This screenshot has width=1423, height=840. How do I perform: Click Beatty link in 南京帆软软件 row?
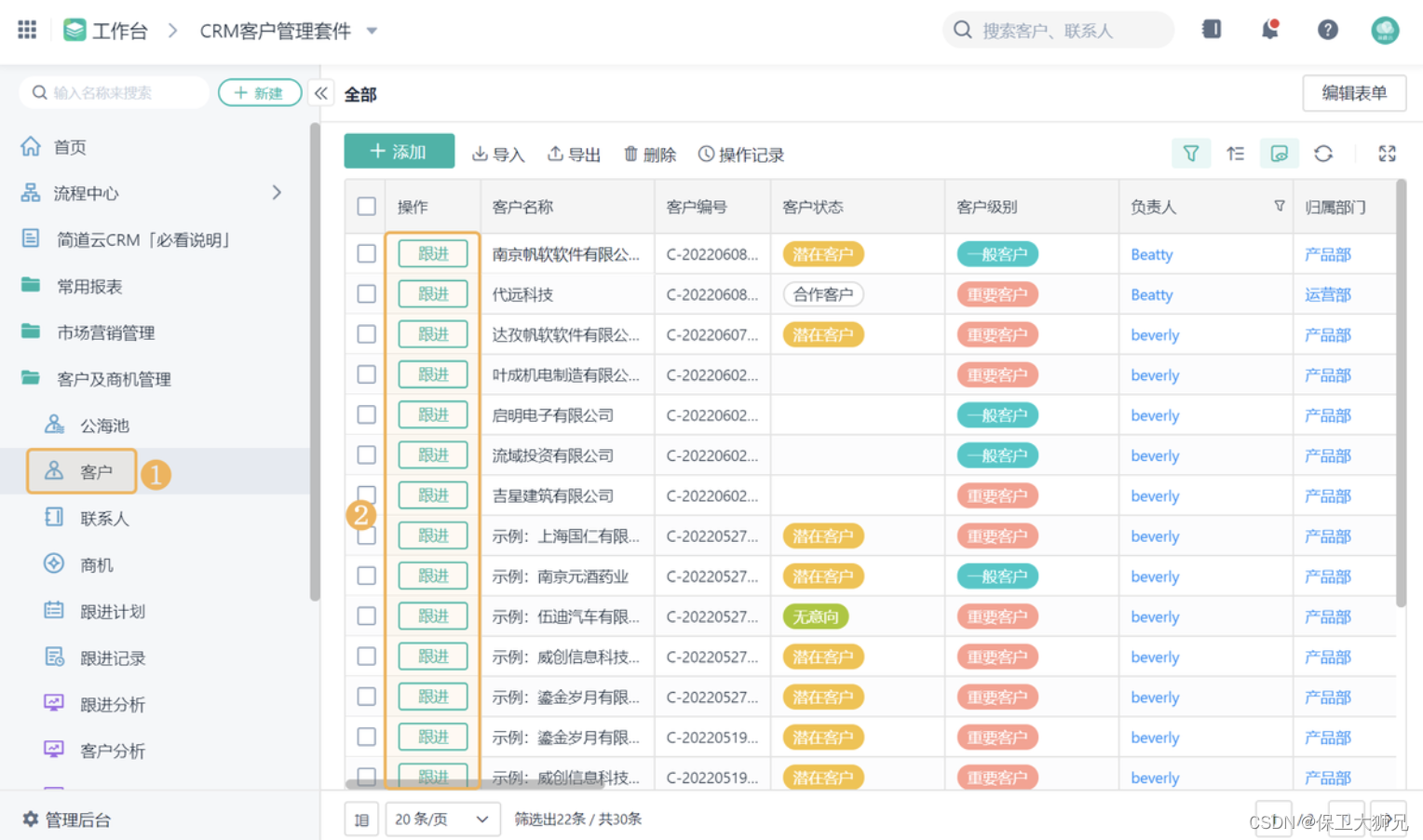pyautogui.click(x=1151, y=254)
